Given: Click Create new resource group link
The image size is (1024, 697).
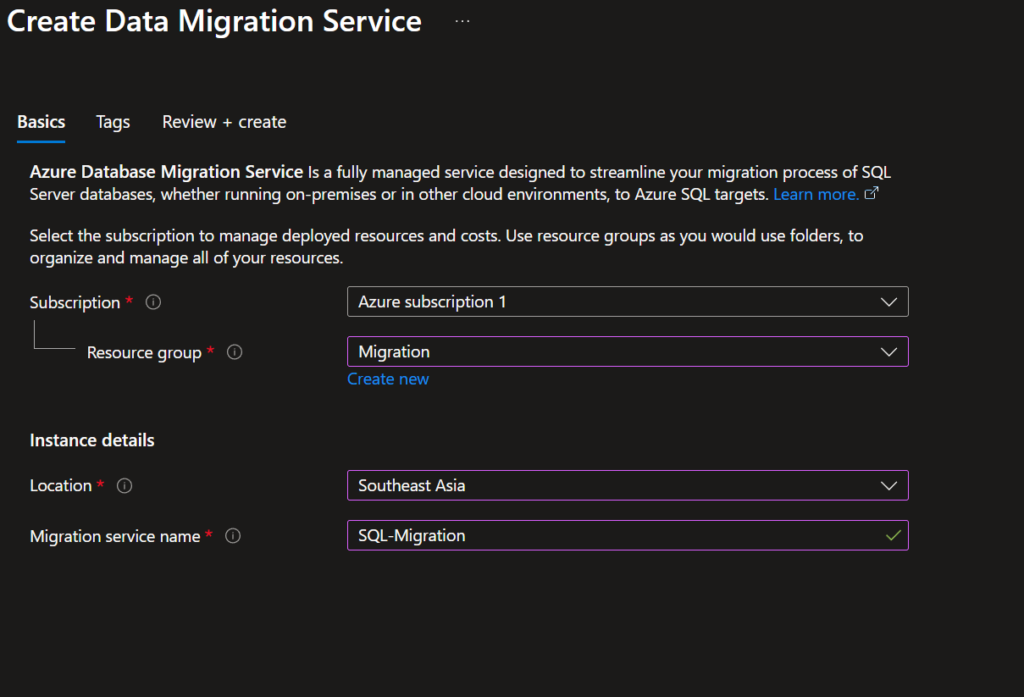Looking at the screenshot, I should click(x=388, y=379).
